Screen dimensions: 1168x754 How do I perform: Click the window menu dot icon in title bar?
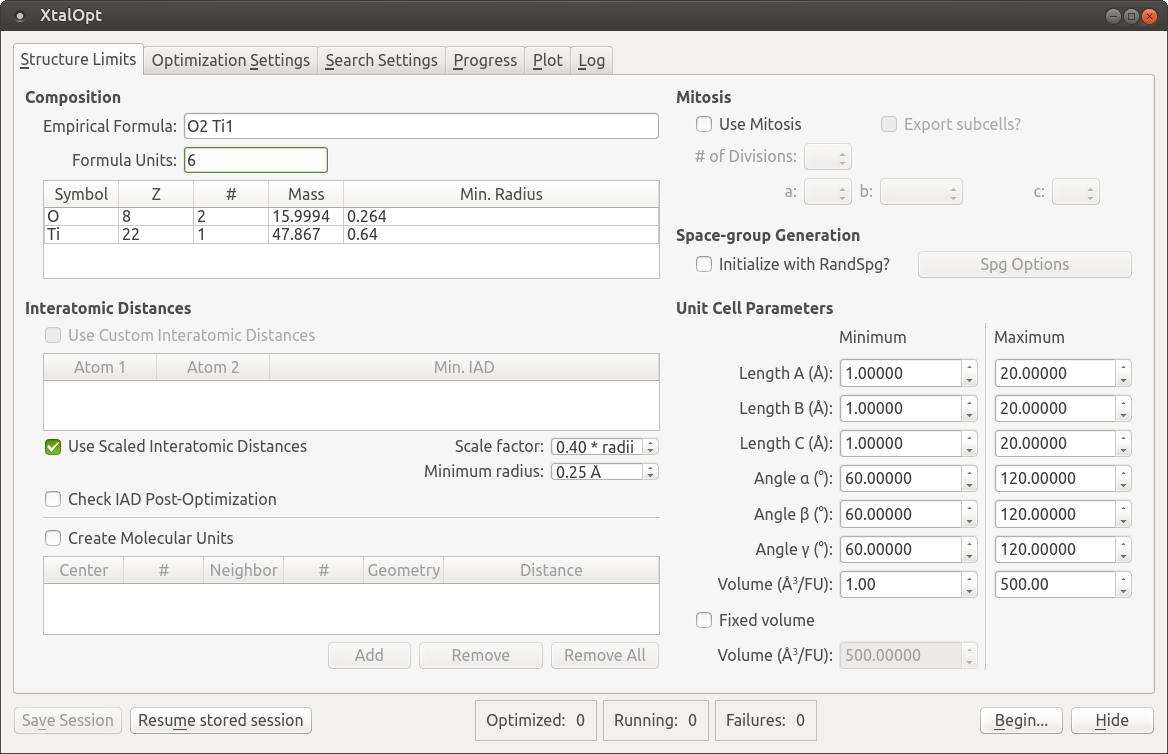[20, 16]
